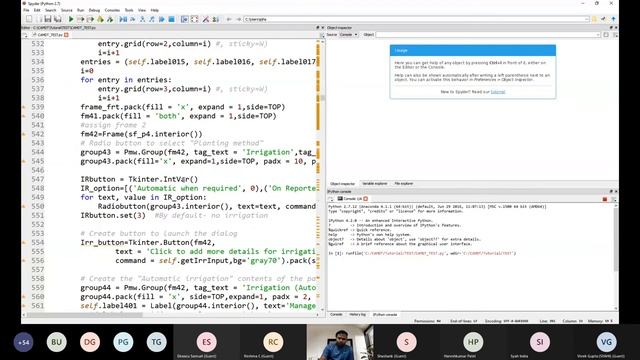Go to parent directory with blue up arrow
Screen dimensions: 640x360
[613, 19]
